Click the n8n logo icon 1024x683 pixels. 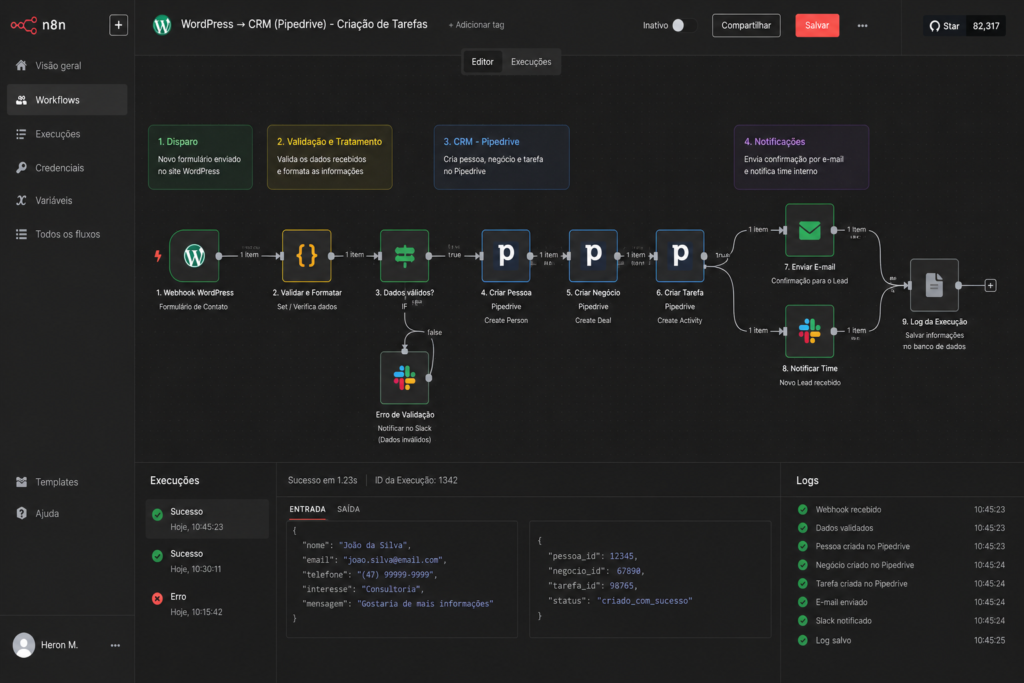point(24,25)
